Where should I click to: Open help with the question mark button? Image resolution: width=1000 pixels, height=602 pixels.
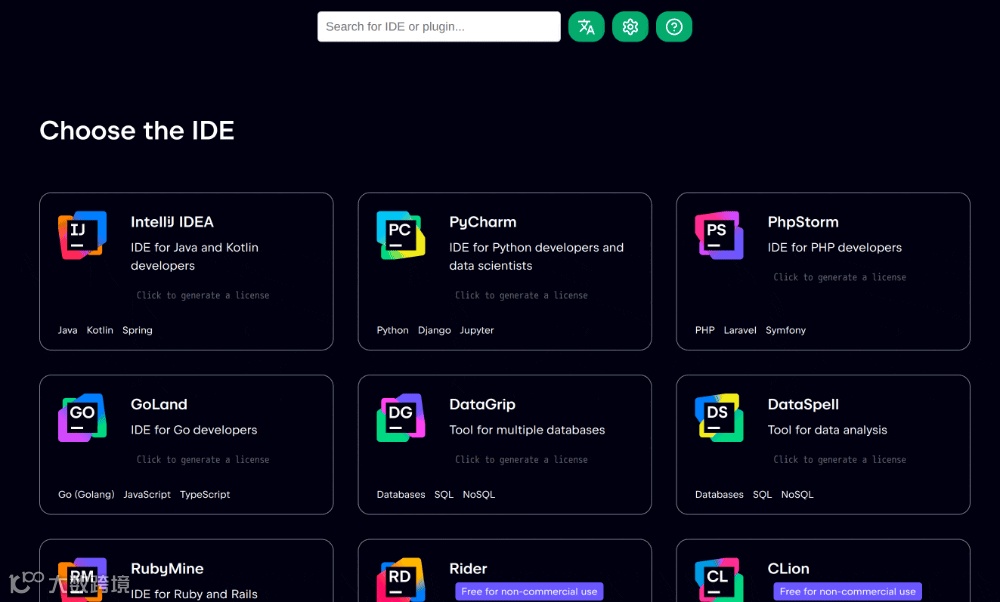click(x=674, y=27)
